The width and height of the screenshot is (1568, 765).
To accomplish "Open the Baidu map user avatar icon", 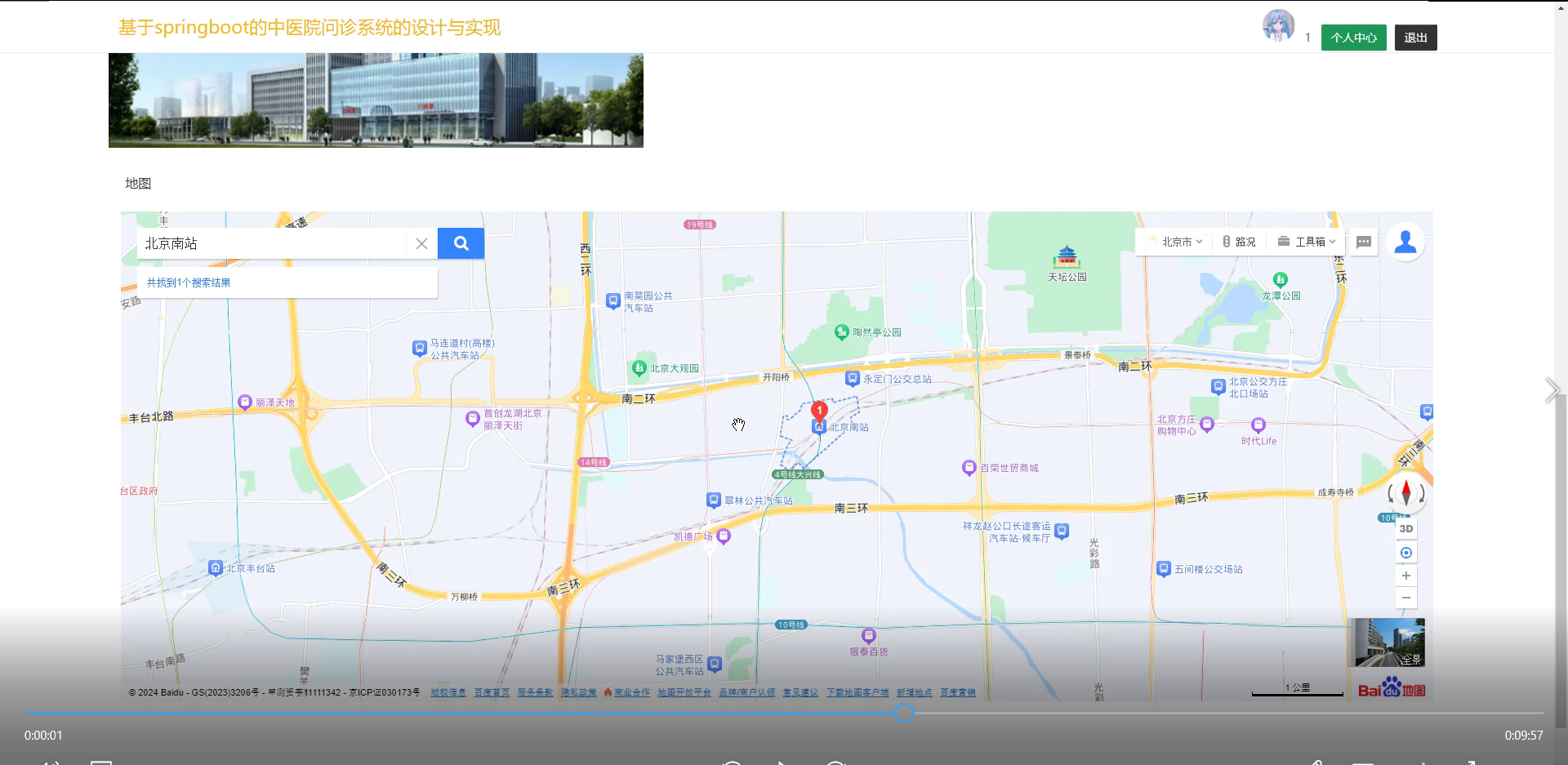I will (x=1405, y=242).
